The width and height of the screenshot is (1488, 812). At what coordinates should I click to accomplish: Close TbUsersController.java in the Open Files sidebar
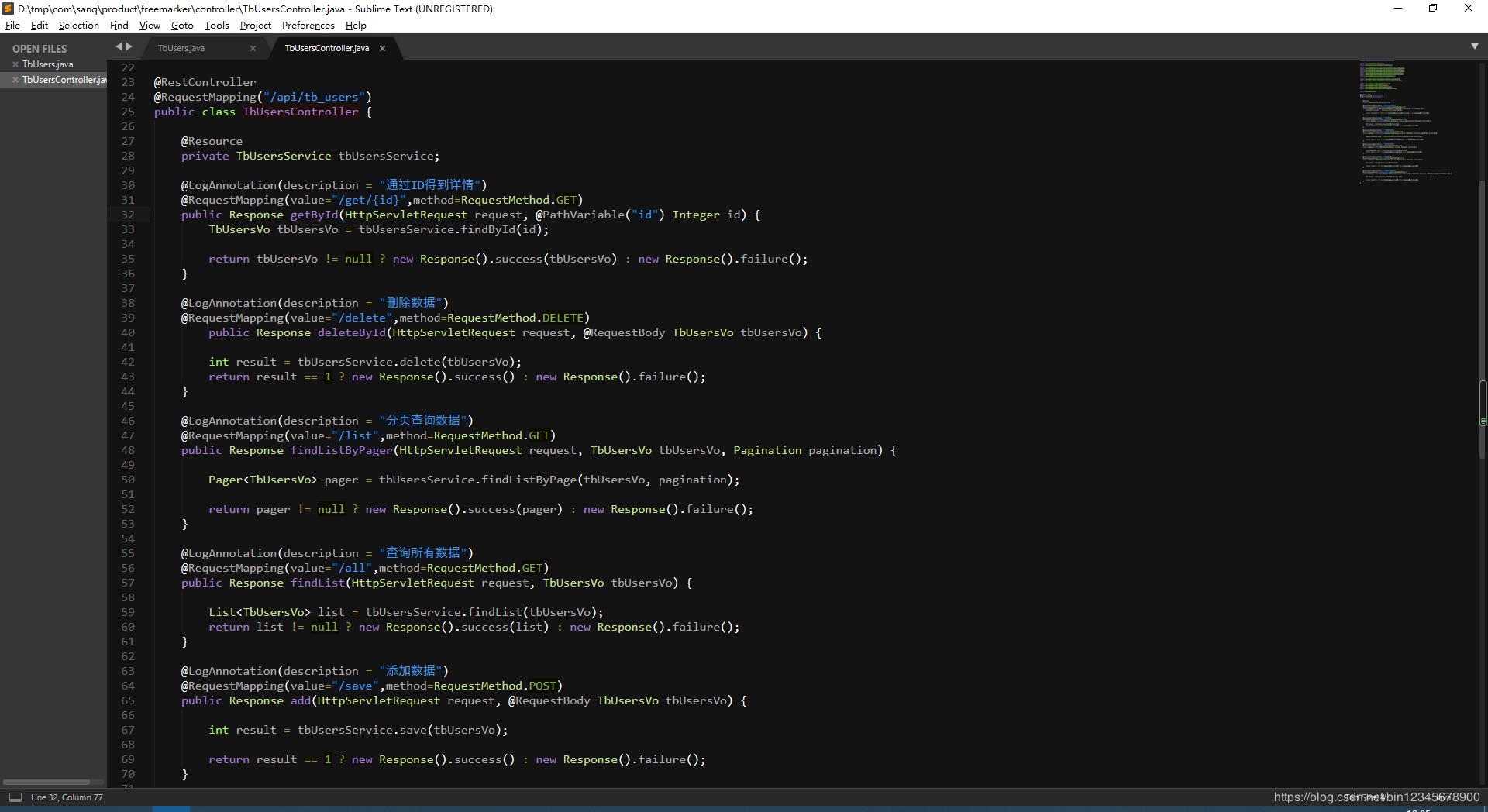coord(15,80)
